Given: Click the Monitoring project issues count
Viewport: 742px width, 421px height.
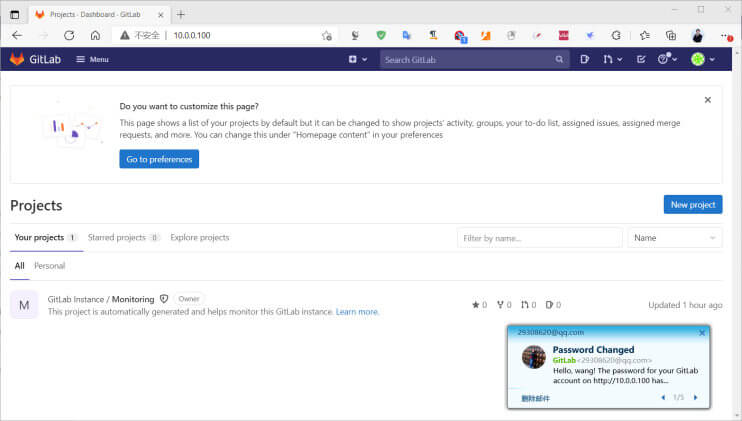Looking at the screenshot, I should 553,305.
